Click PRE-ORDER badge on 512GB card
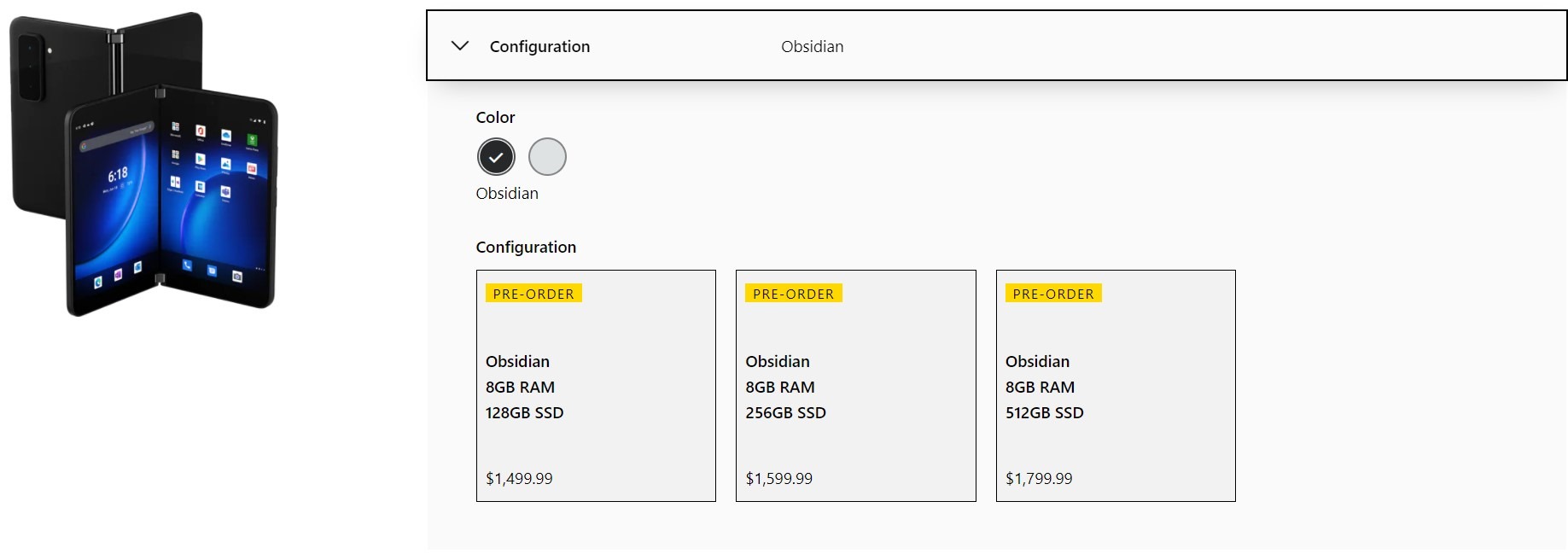The width and height of the screenshot is (1568, 554). pos(1052,294)
